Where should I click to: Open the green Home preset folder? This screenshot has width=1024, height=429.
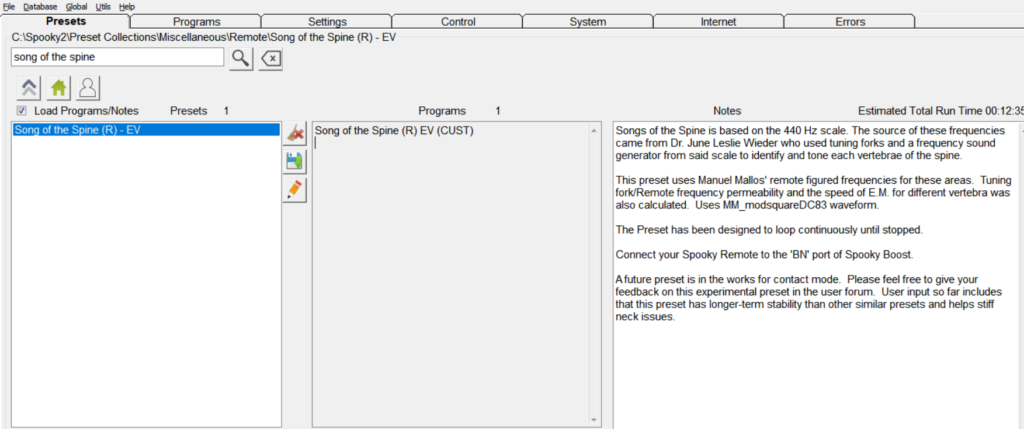click(x=56, y=89)
